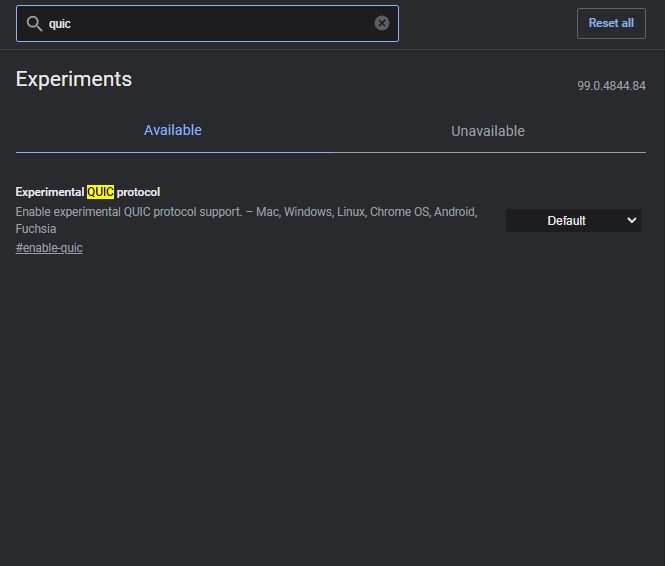
Task: Click the version number 99.0.4844.84
Action: [x=611, y=86]
